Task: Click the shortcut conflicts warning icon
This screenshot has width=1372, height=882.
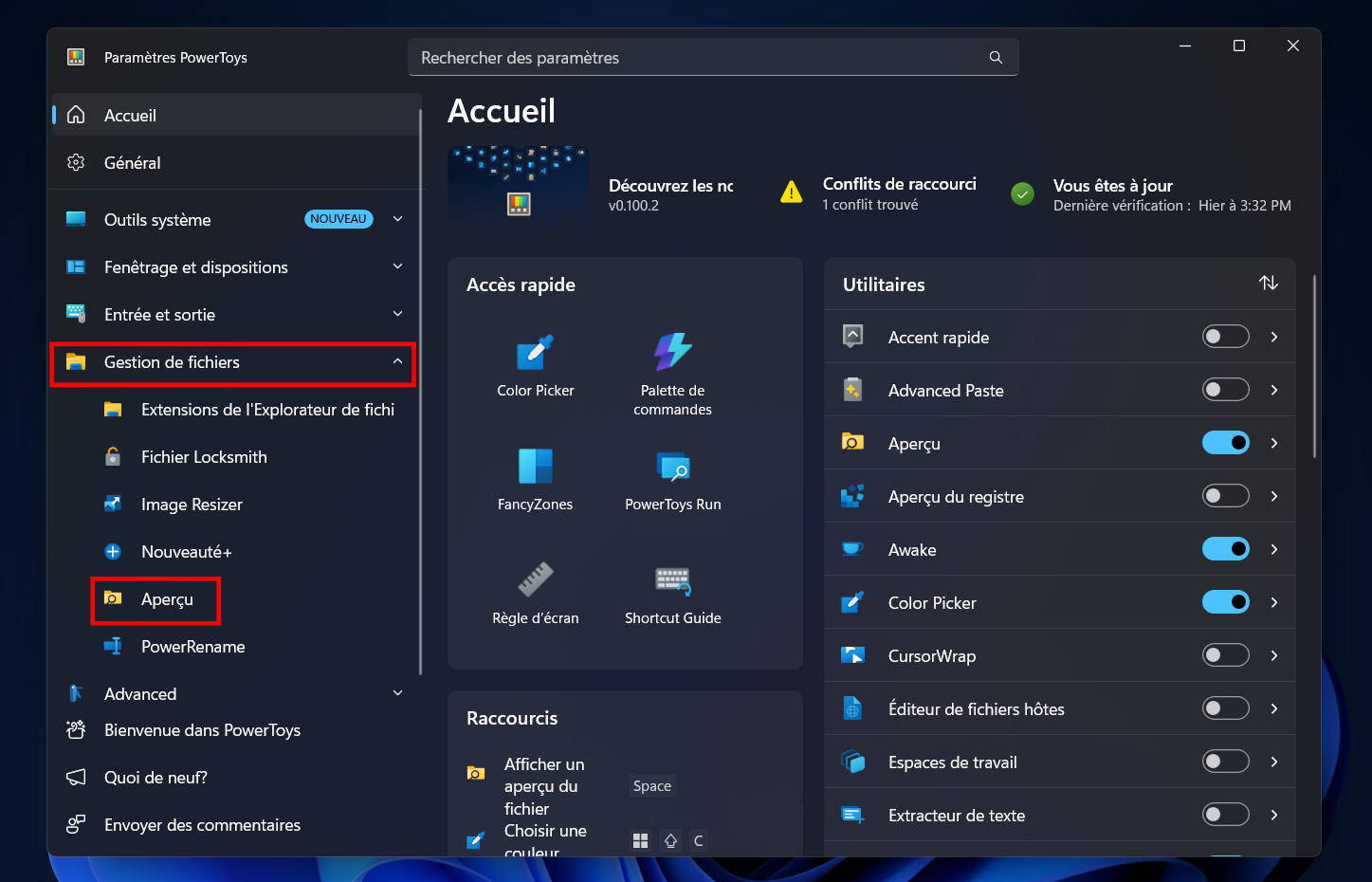Action: click(791, 193)
